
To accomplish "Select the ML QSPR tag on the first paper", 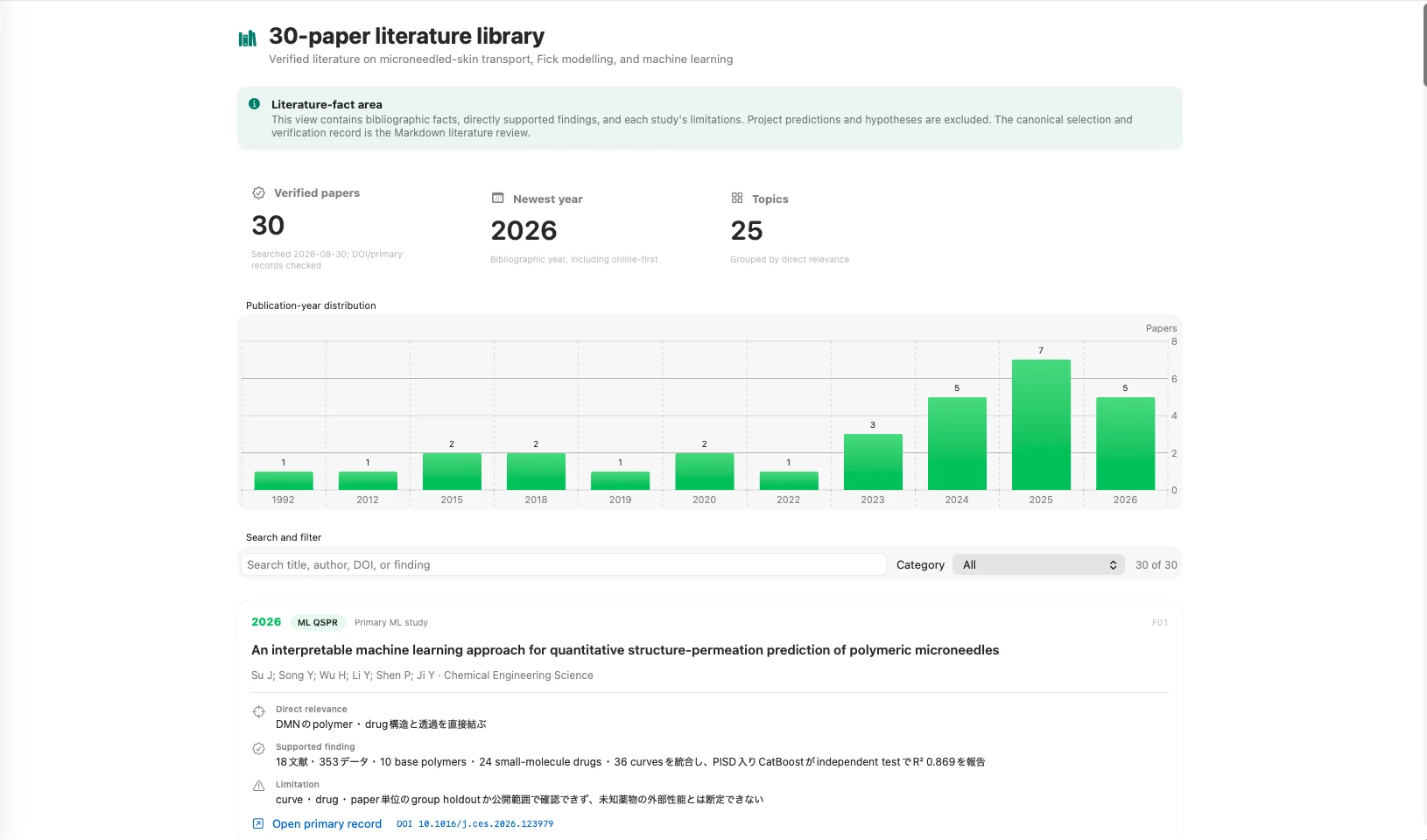I will click(317, 623).
